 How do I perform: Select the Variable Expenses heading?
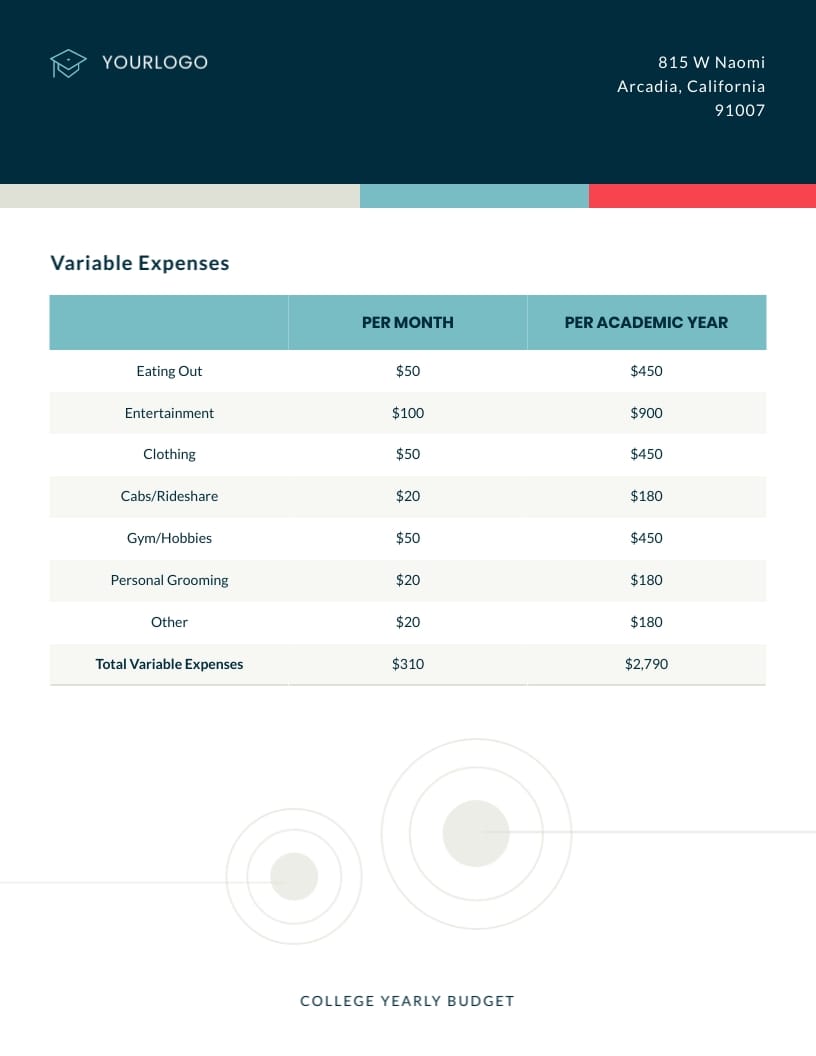click(x=139, y=263)
